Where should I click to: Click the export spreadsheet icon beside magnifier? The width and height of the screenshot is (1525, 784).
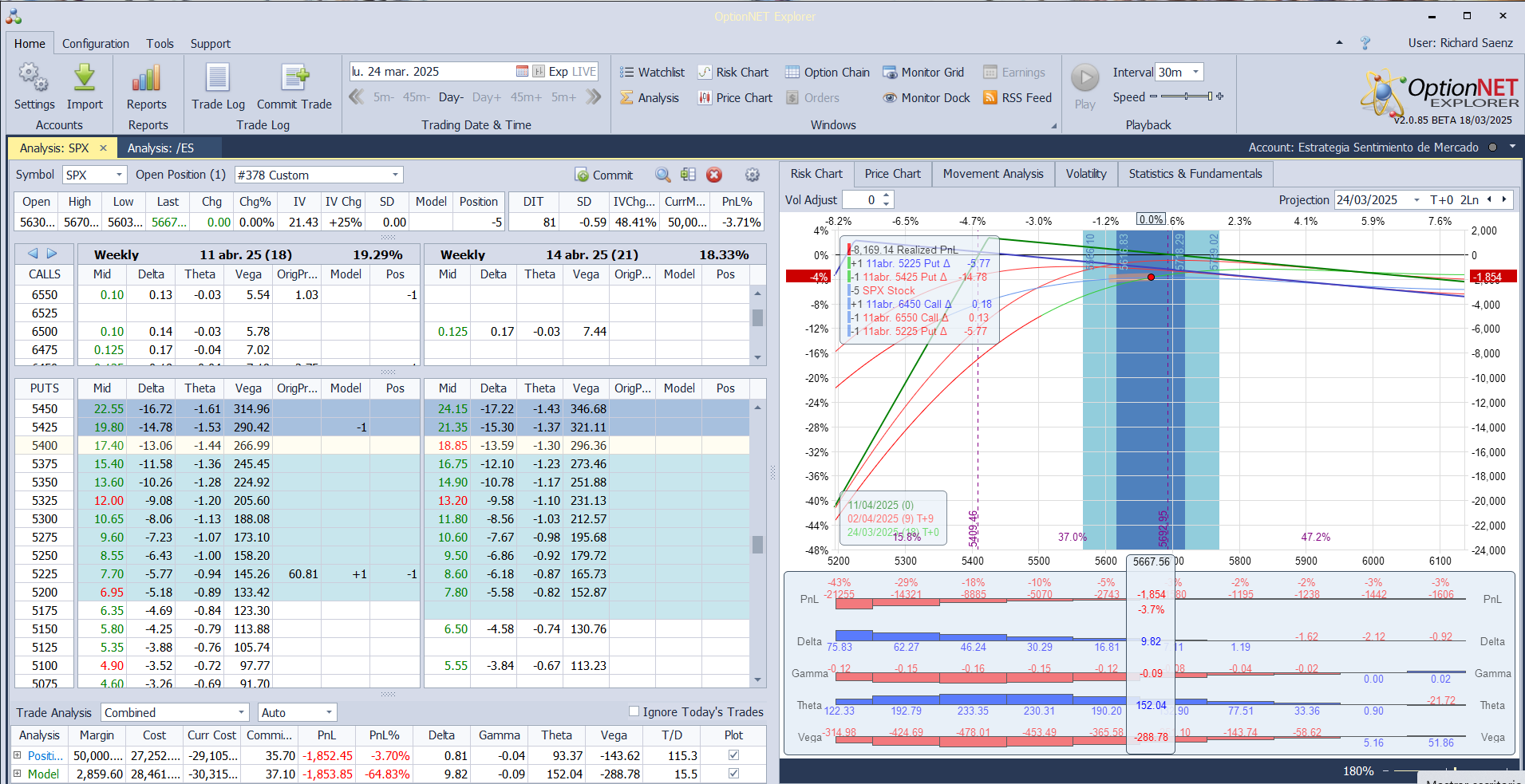click(688, 175)
